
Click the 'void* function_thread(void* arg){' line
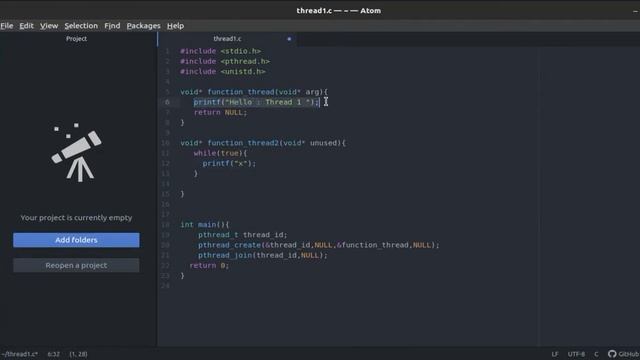coord(254,92)
